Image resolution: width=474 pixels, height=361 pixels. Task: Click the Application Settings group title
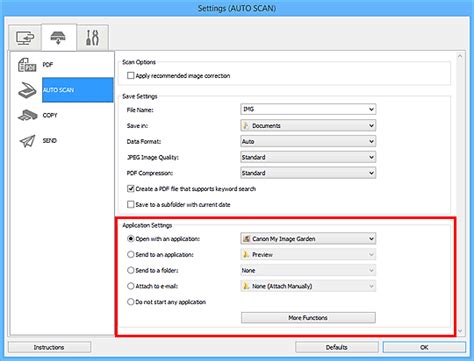pos(147,225)
